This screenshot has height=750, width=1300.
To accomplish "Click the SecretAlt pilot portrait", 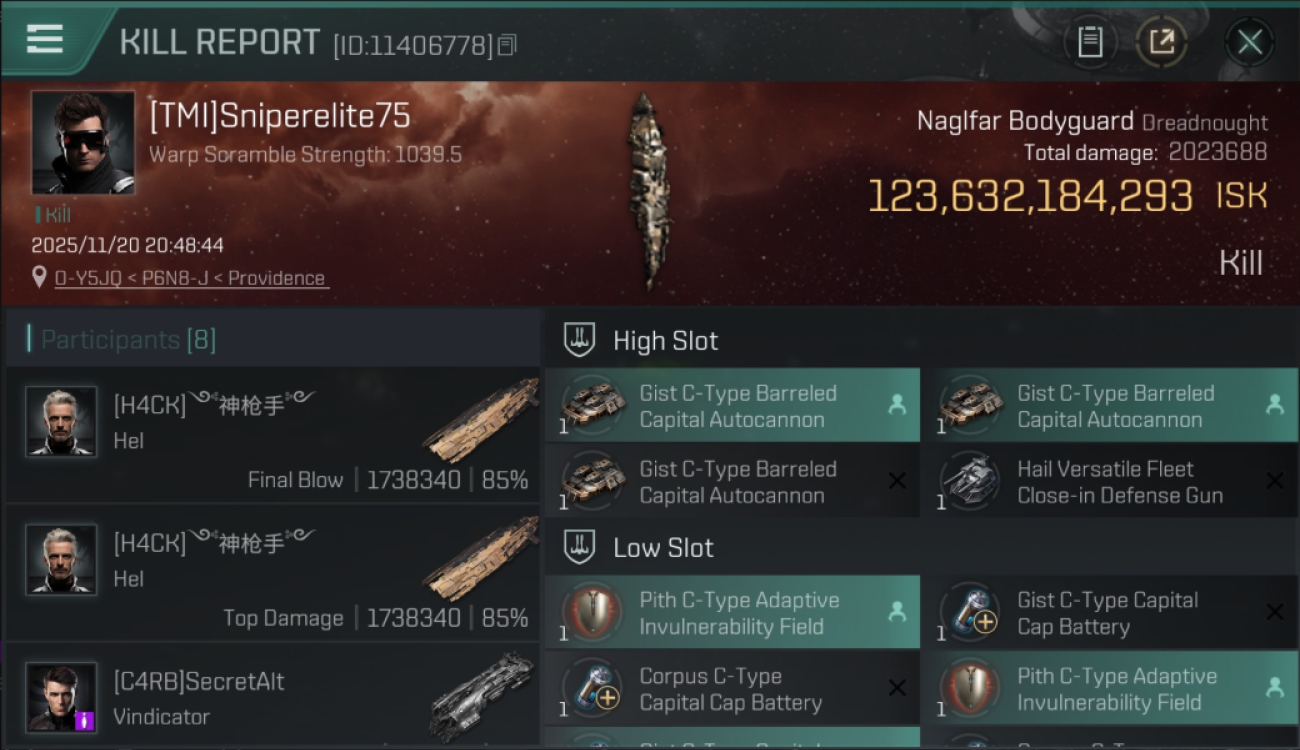I will (61, 696).
